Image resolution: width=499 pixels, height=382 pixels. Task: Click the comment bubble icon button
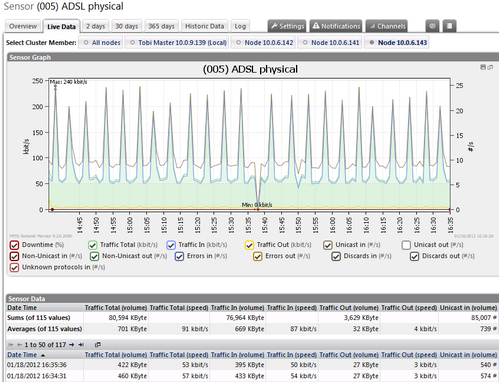click(x=432, y=26)
